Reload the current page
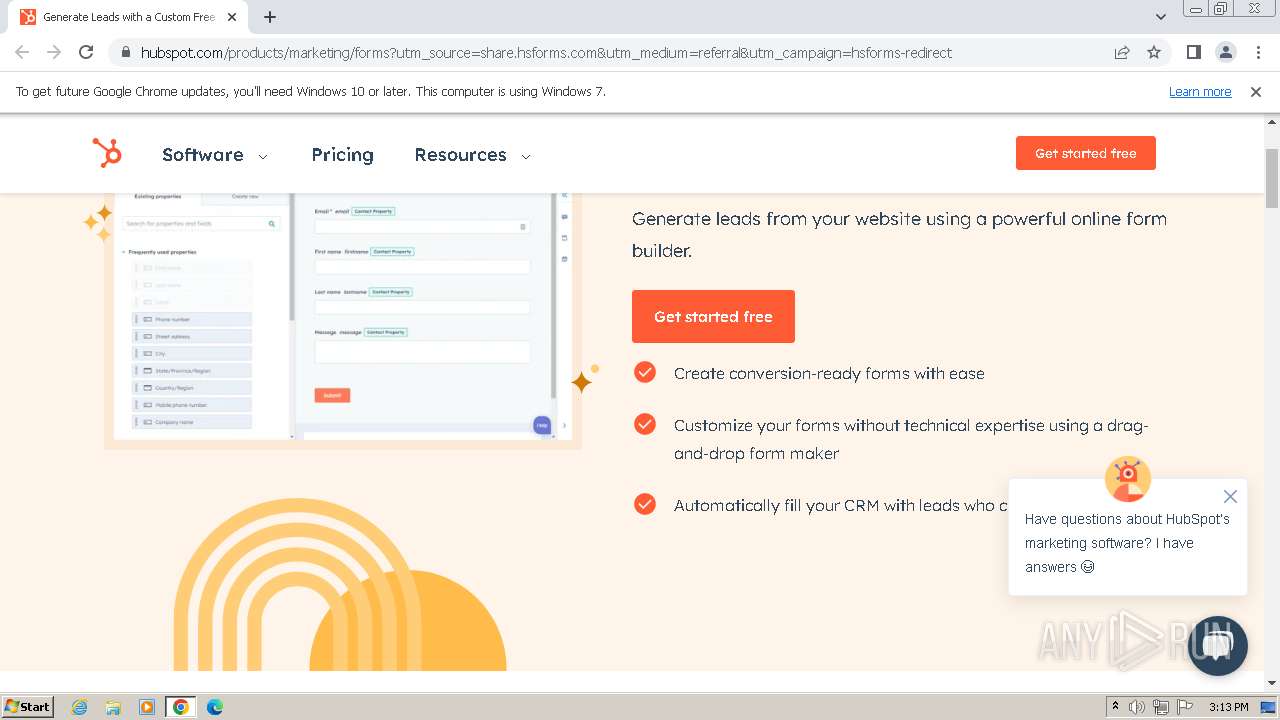1280x720 pixels. click(86, 52)
